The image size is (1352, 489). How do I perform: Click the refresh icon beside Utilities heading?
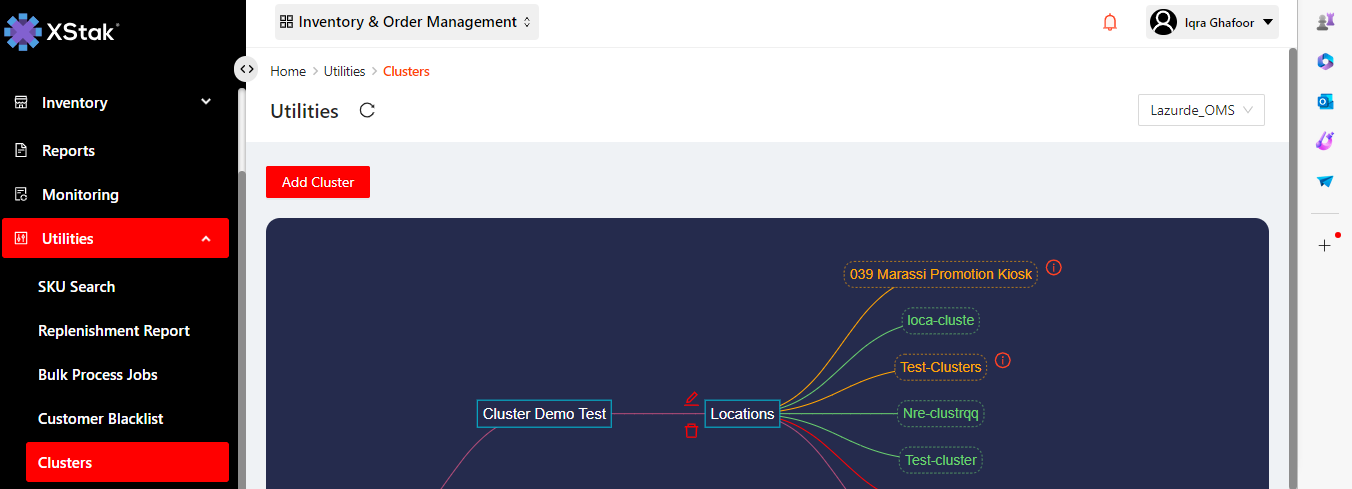click(x=367, y=111)
